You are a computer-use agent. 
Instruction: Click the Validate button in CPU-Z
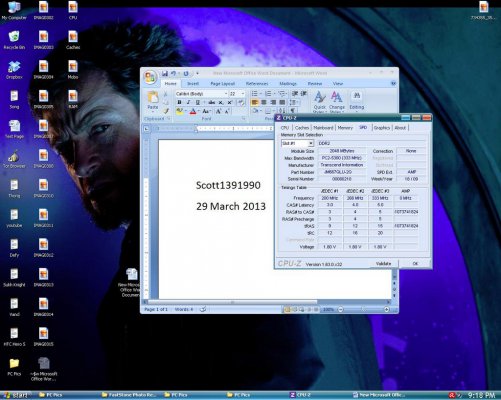click(383, 263)
